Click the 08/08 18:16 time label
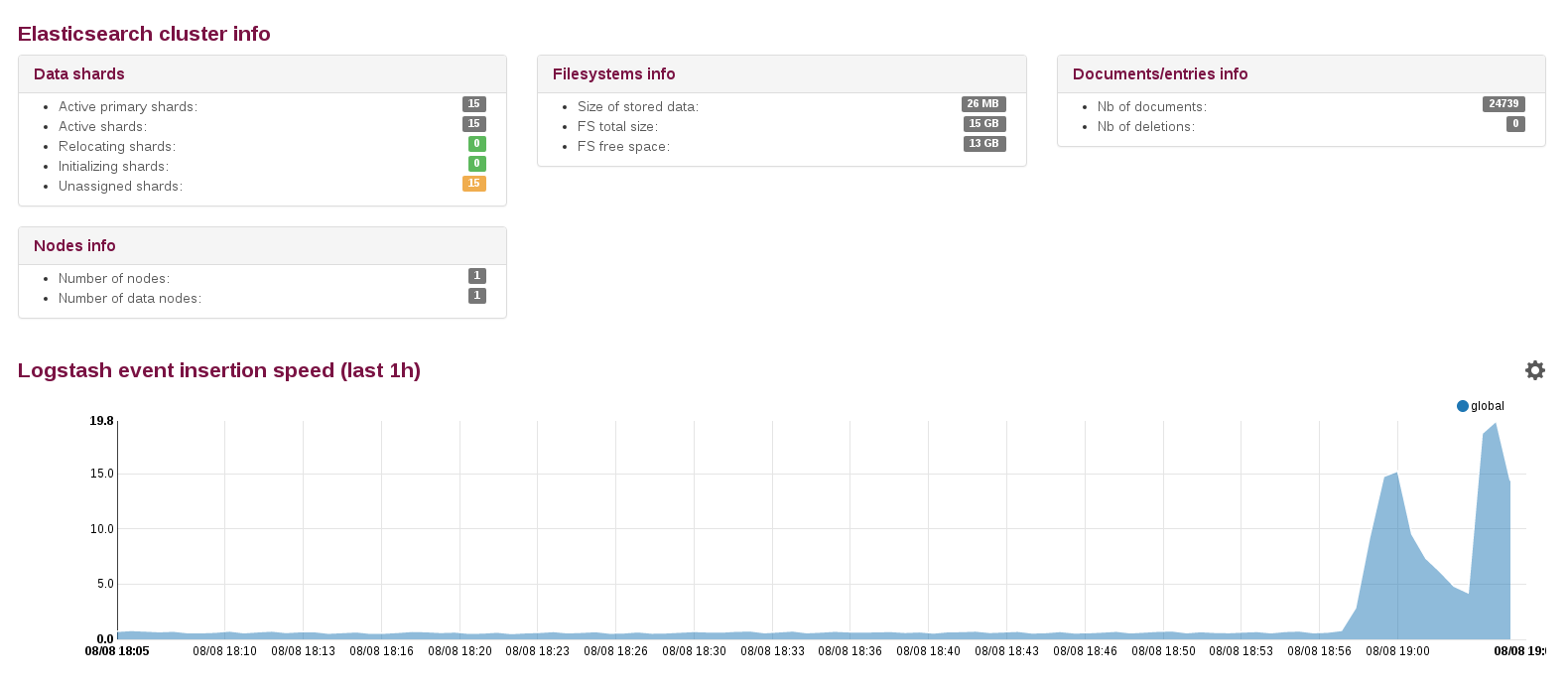Viewport: 1568px width, 687px height. point(381,651)
